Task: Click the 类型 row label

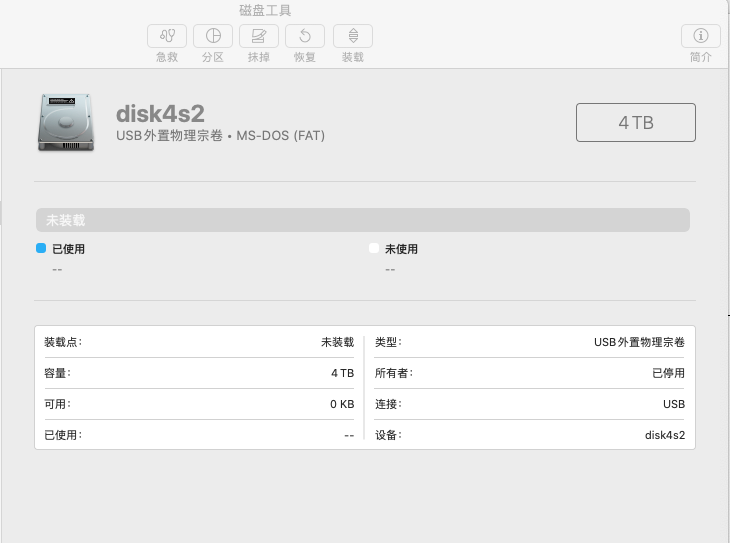Action: click(x=388, y=342)
